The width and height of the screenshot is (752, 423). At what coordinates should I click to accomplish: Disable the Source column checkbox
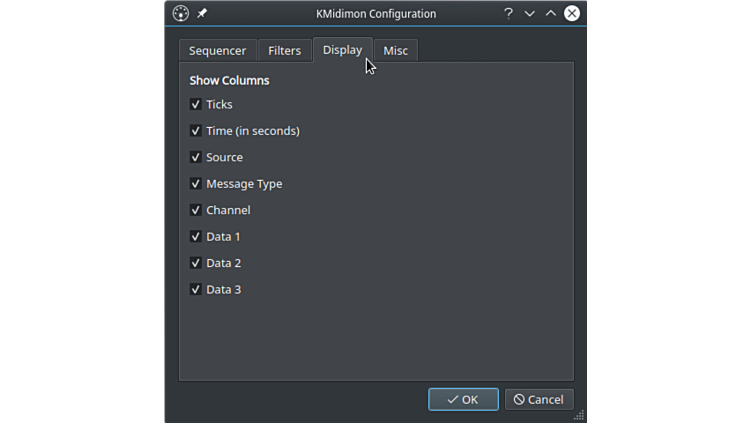click(x=196, y=157)
